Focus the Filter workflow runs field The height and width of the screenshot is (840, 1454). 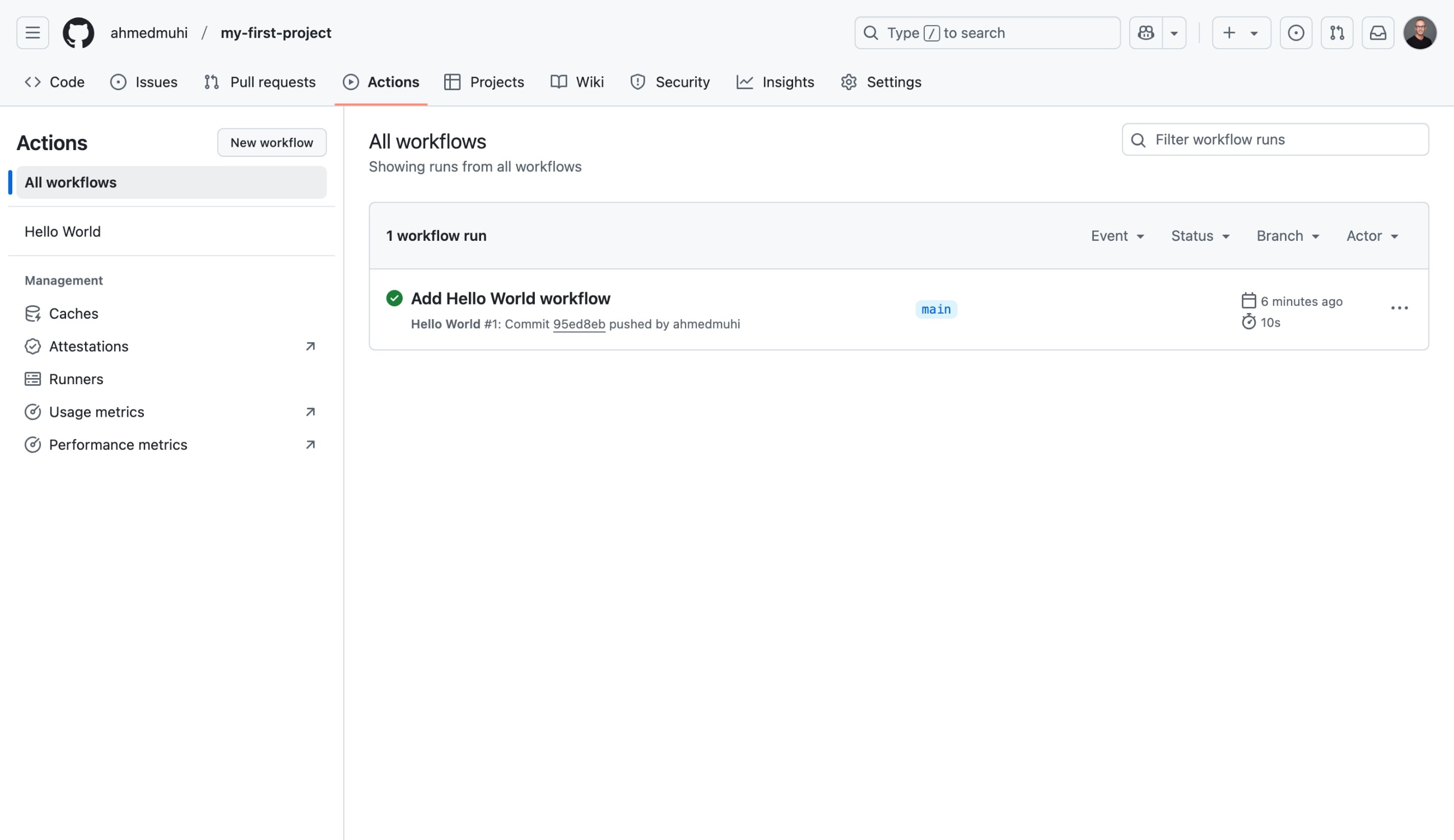click(1275, 139)
